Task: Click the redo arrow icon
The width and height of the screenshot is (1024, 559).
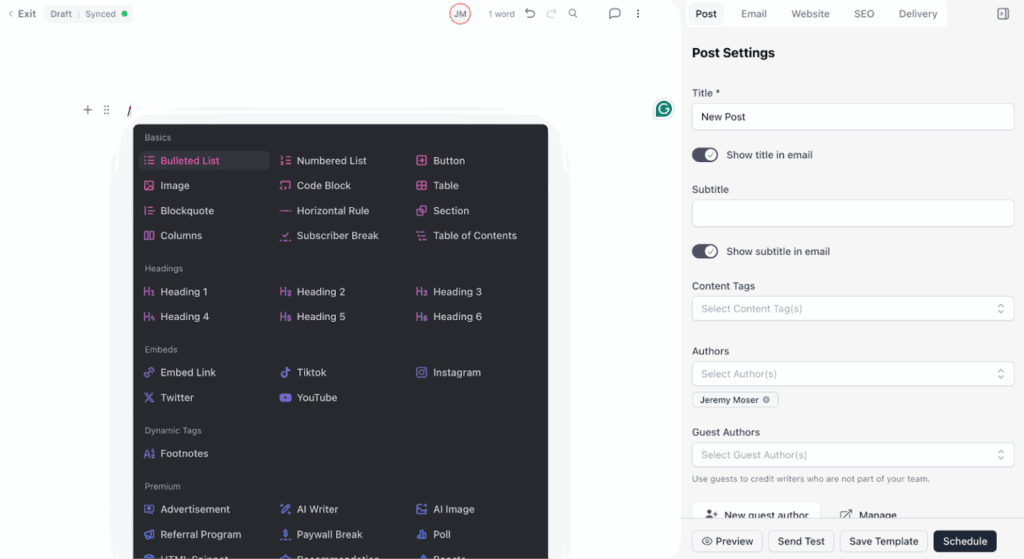Action: [551, 14]
